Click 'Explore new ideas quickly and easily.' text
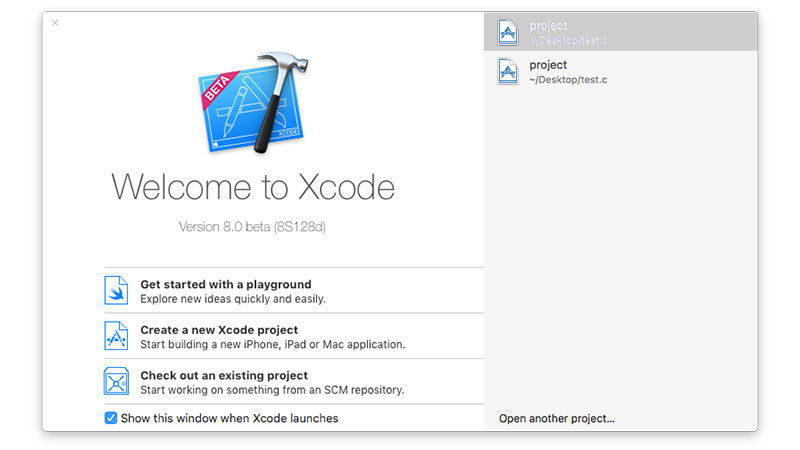The width and height of the screenshot is (800, 450). (233, 299)
